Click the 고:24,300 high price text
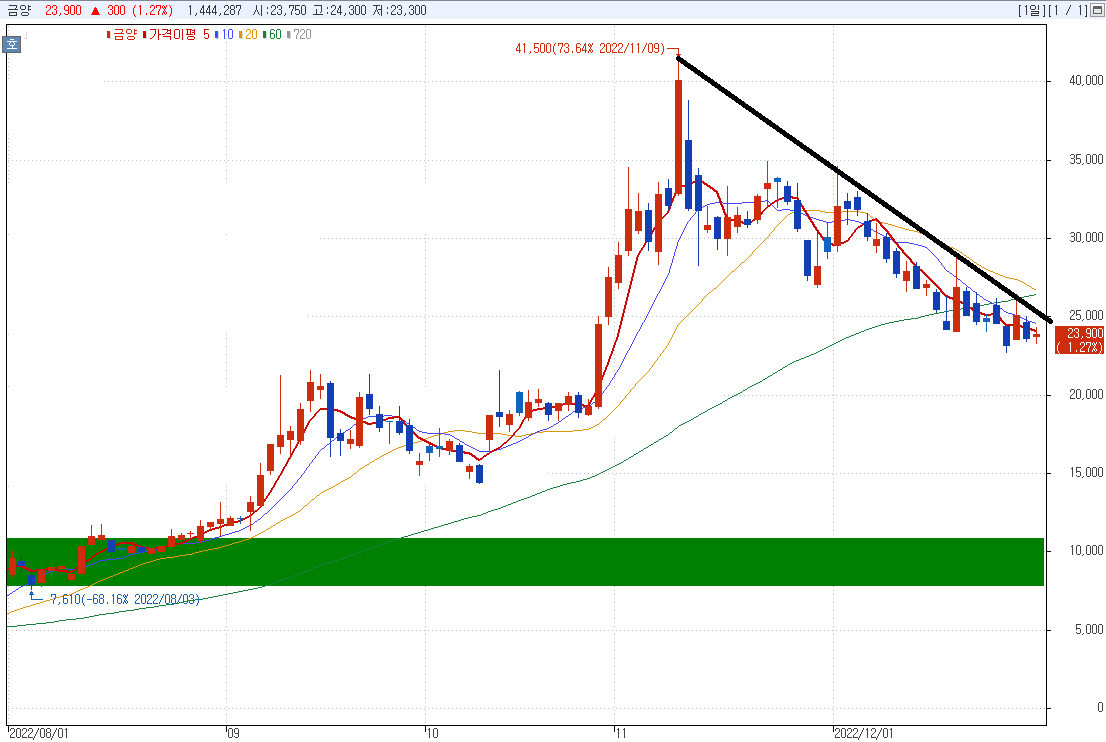Viewport: 1106px width, 742px height. (340, 11)
